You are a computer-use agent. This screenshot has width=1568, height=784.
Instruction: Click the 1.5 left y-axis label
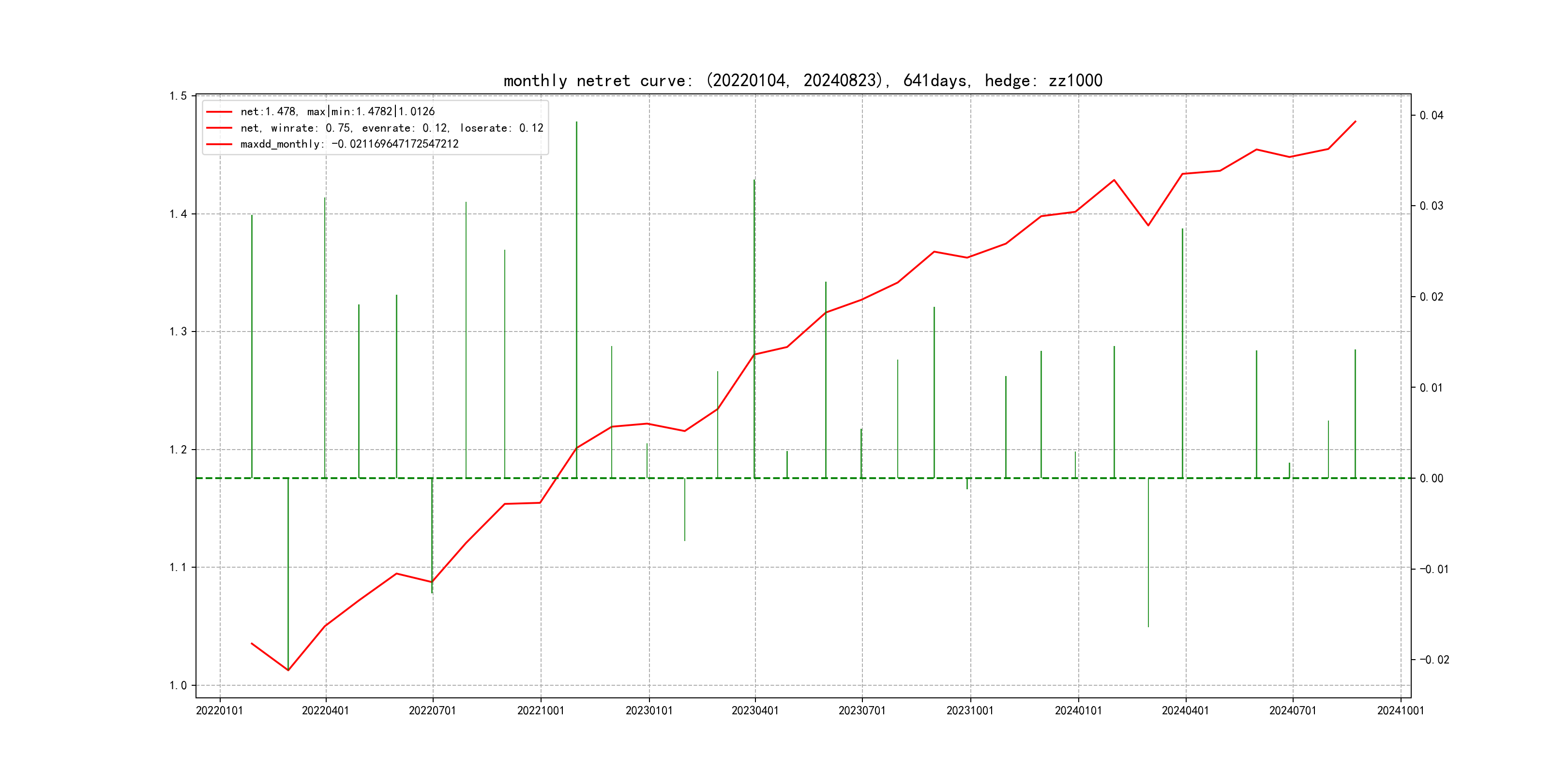coord(179,96)
